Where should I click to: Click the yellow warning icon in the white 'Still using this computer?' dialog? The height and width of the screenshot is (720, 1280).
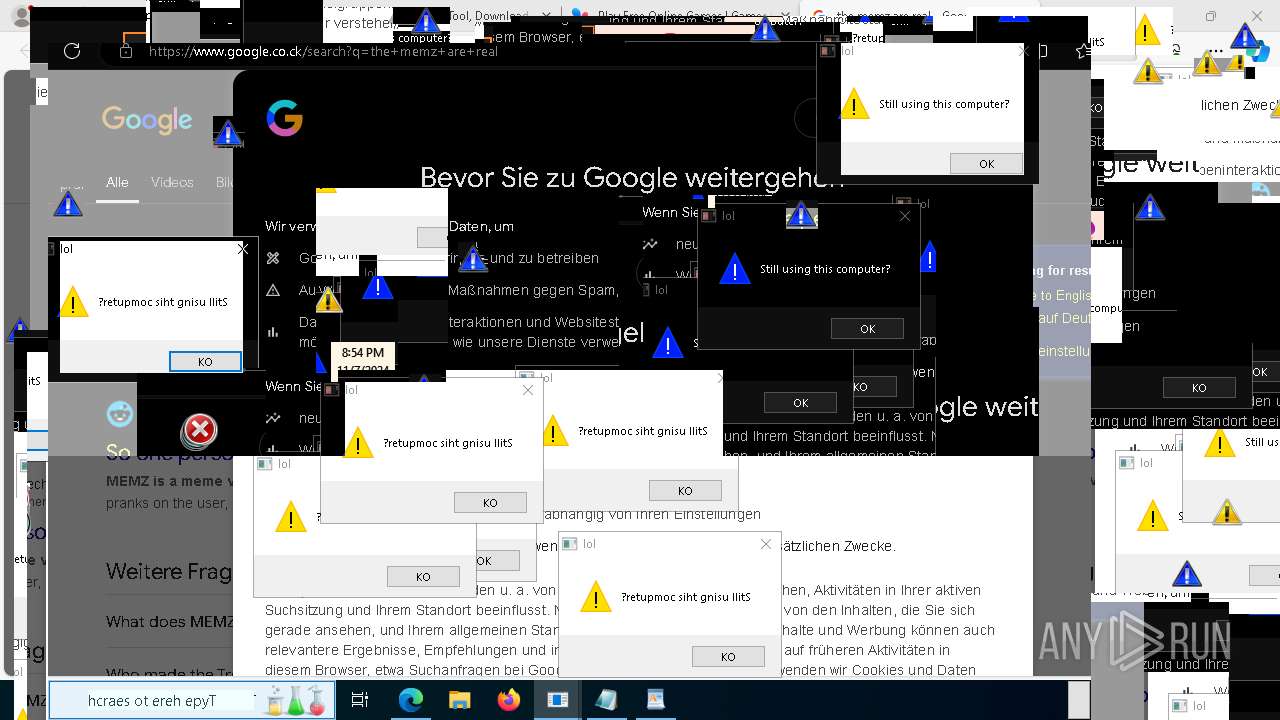pyautogui.click(x=855, y=104)
